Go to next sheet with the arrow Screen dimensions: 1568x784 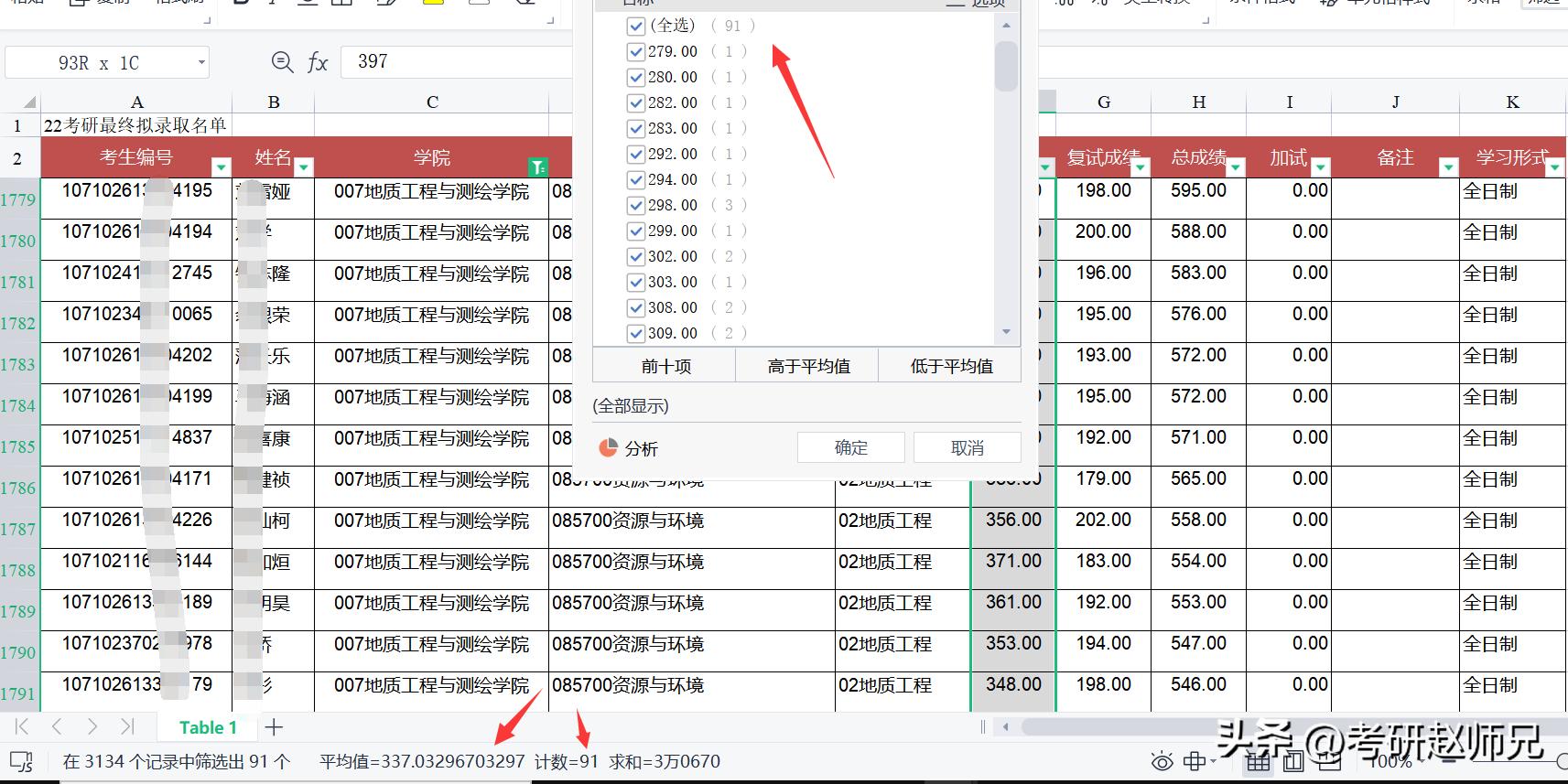tap(92, 726)
